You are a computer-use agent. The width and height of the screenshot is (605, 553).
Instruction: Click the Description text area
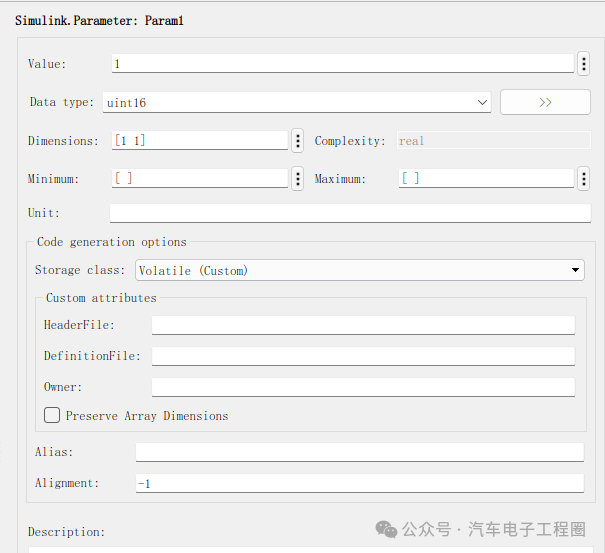pyautogui.click(x=311, y=550)
